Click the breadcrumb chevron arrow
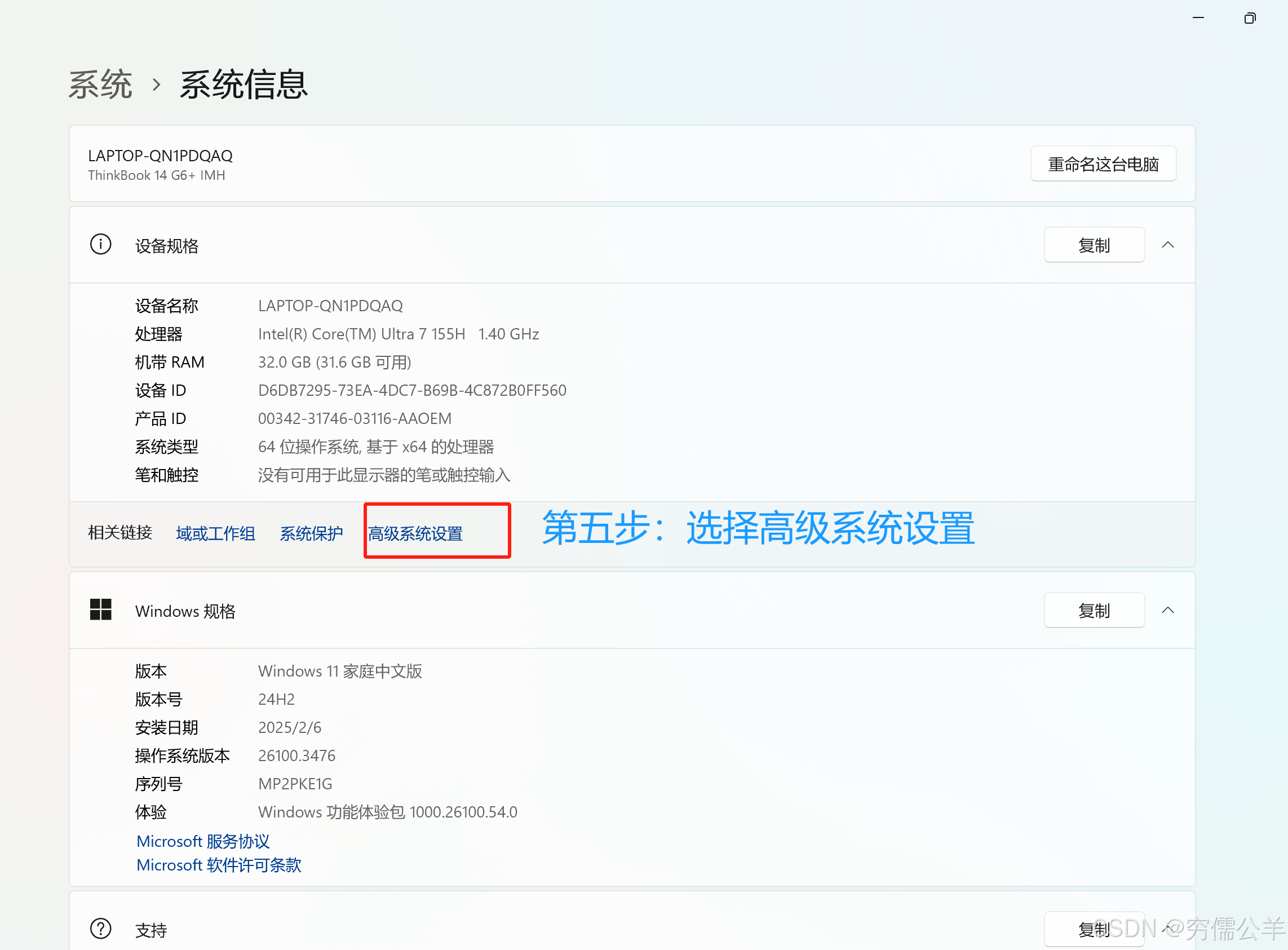Image resolution: width=1288 pixels, height=950 pixels. pos(156,85)
